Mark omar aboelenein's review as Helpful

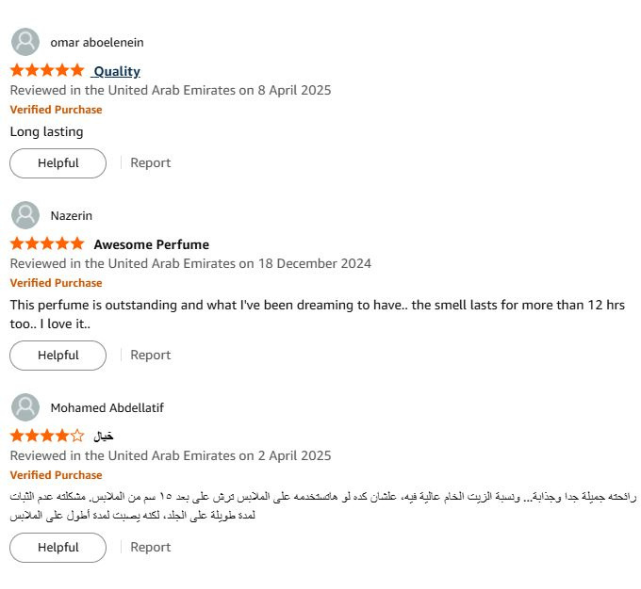pos(58,163)
